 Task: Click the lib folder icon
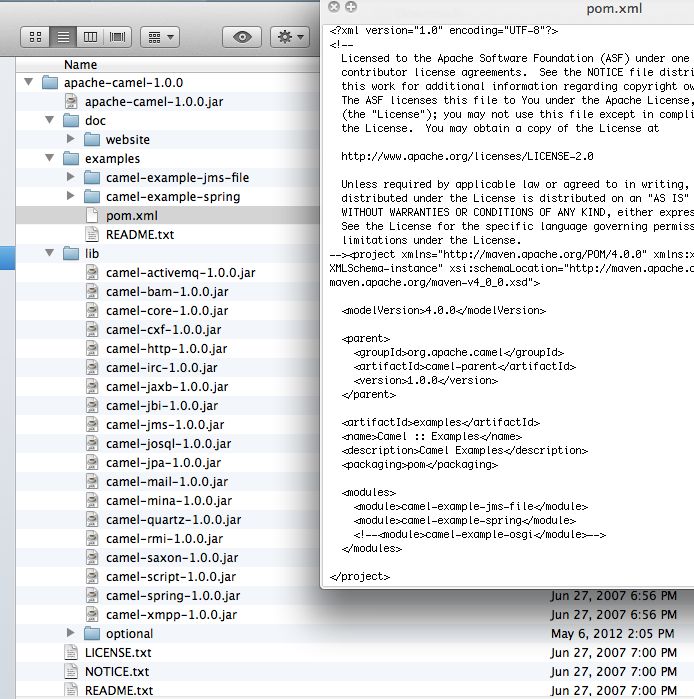click(x=71, y=253)
